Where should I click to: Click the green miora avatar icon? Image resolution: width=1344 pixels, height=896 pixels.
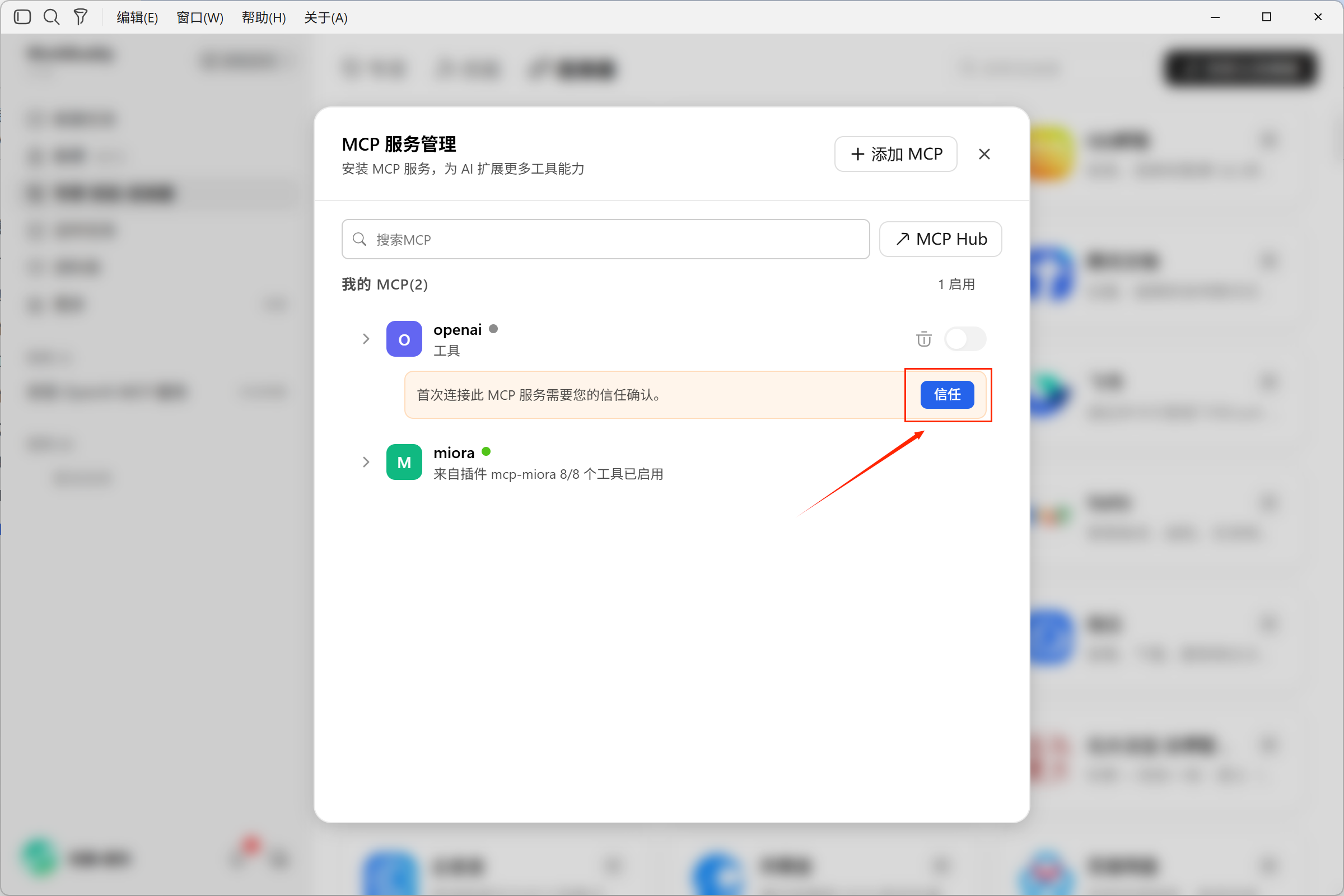pyautogui.click(x=404, y=461)
